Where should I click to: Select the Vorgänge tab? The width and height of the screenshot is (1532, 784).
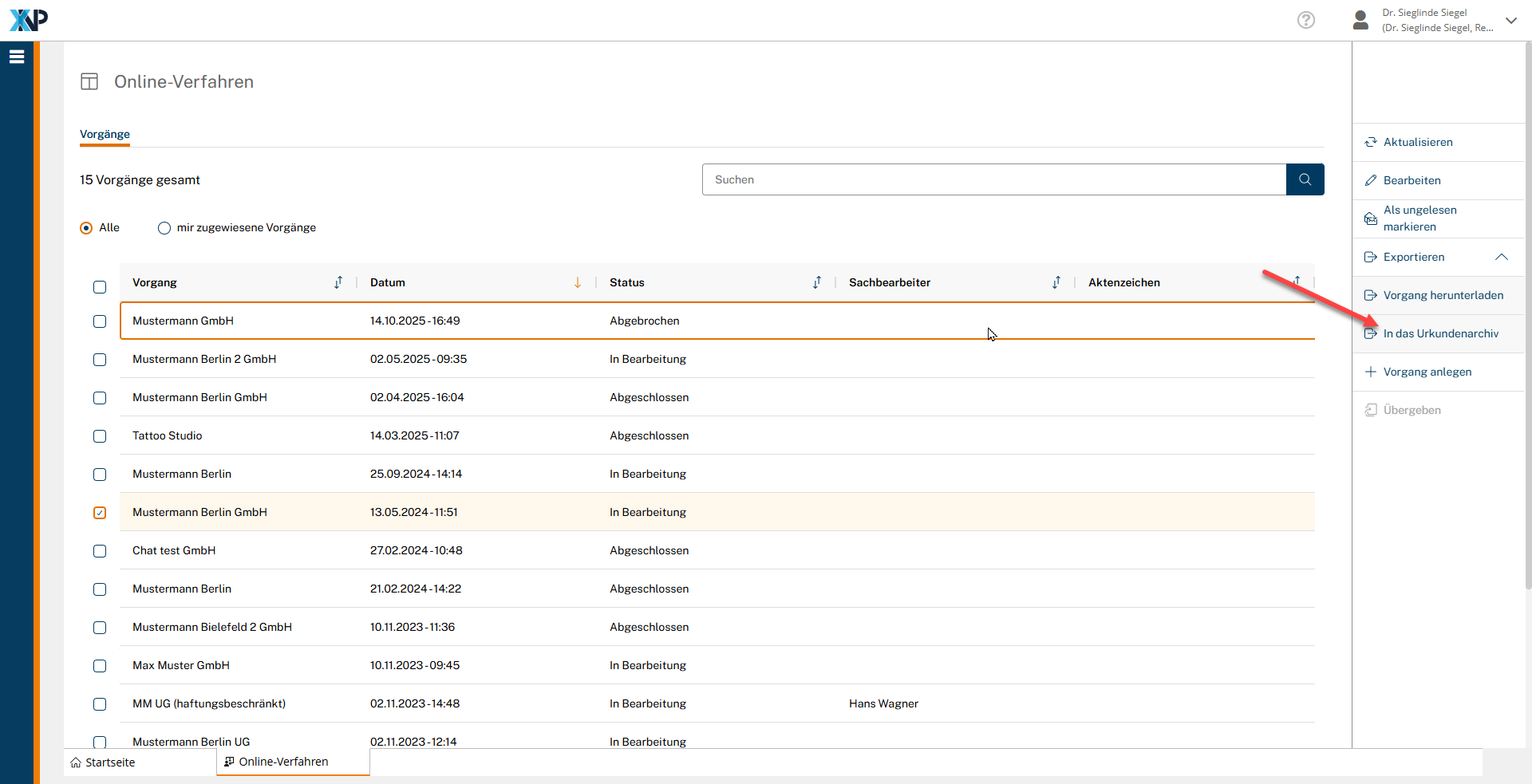[x=105, y=134]
